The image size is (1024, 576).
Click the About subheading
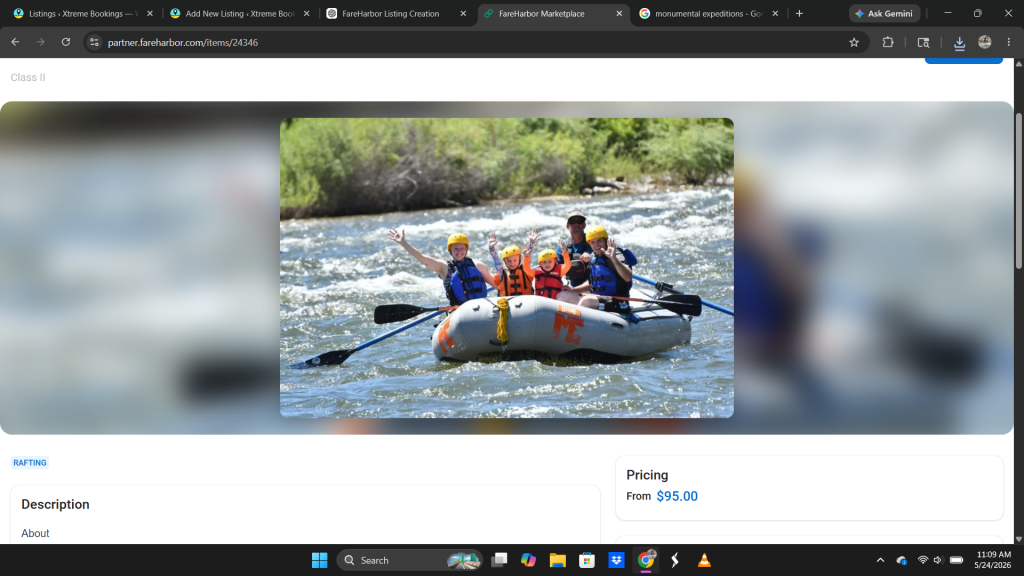pos(35,533)
